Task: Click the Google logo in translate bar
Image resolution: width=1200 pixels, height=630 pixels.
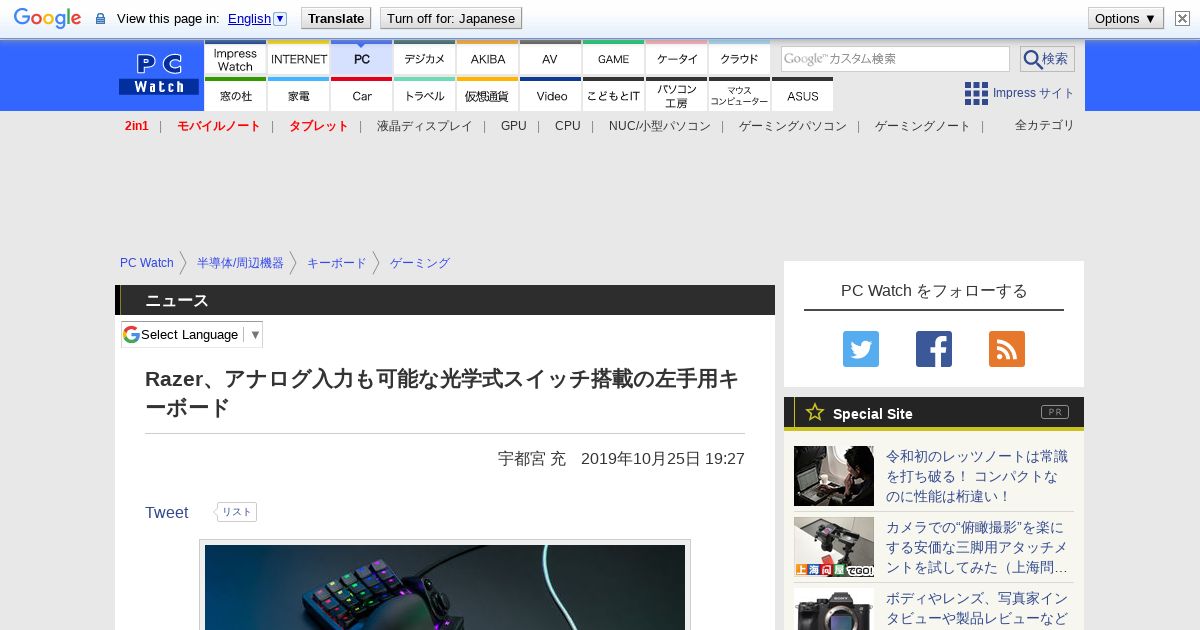Action: 47,18
